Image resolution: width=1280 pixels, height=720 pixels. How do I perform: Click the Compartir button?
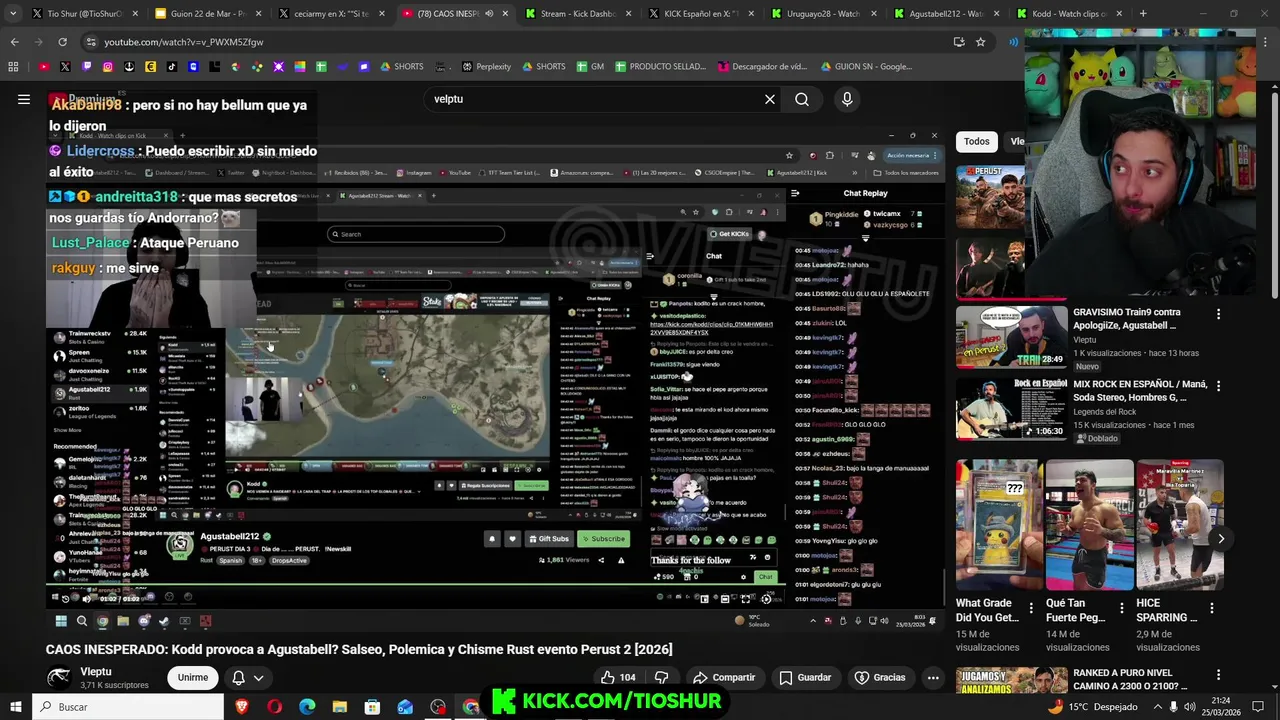(724, 677)
